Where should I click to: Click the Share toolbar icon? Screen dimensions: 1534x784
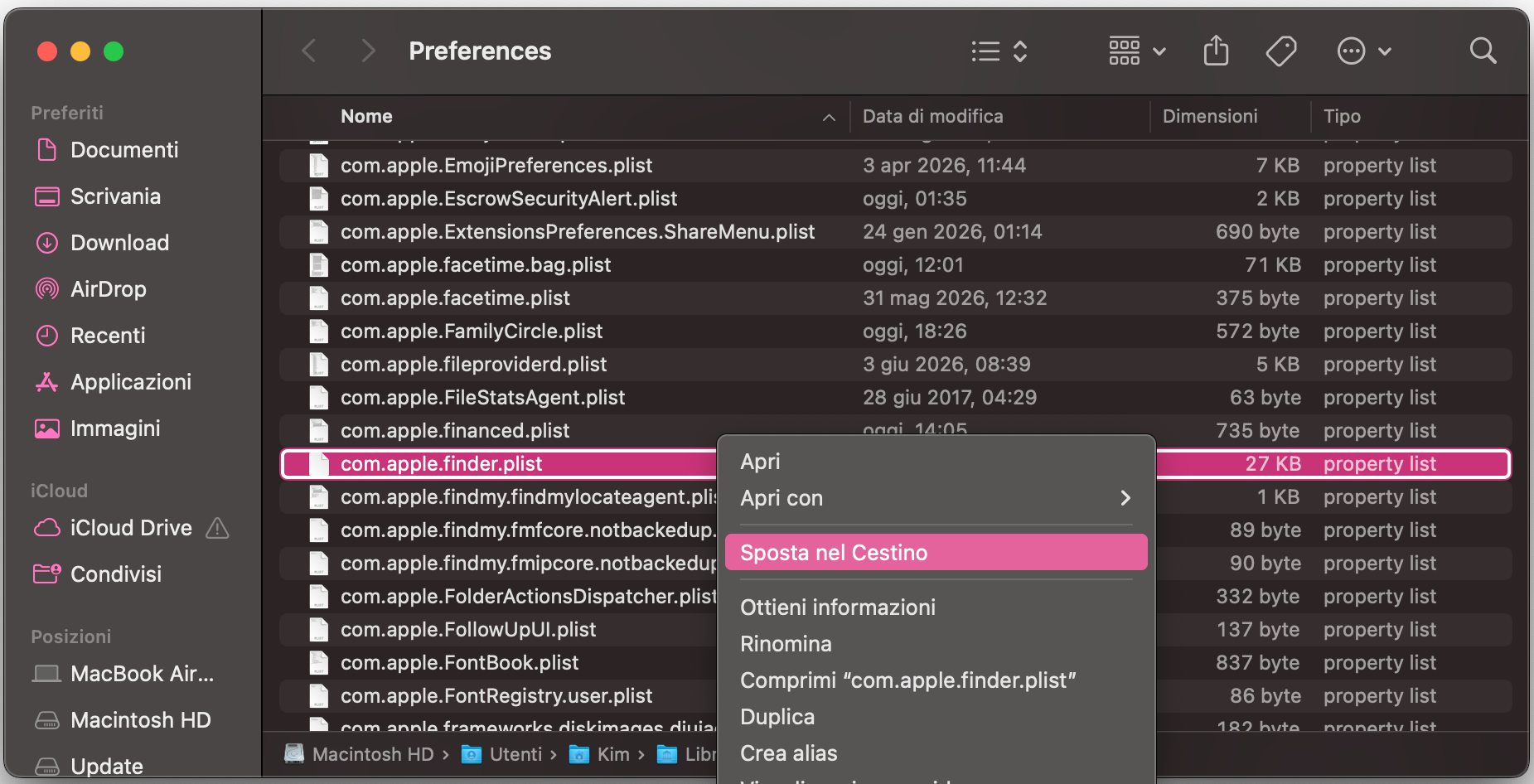[x=1216, y=51]
